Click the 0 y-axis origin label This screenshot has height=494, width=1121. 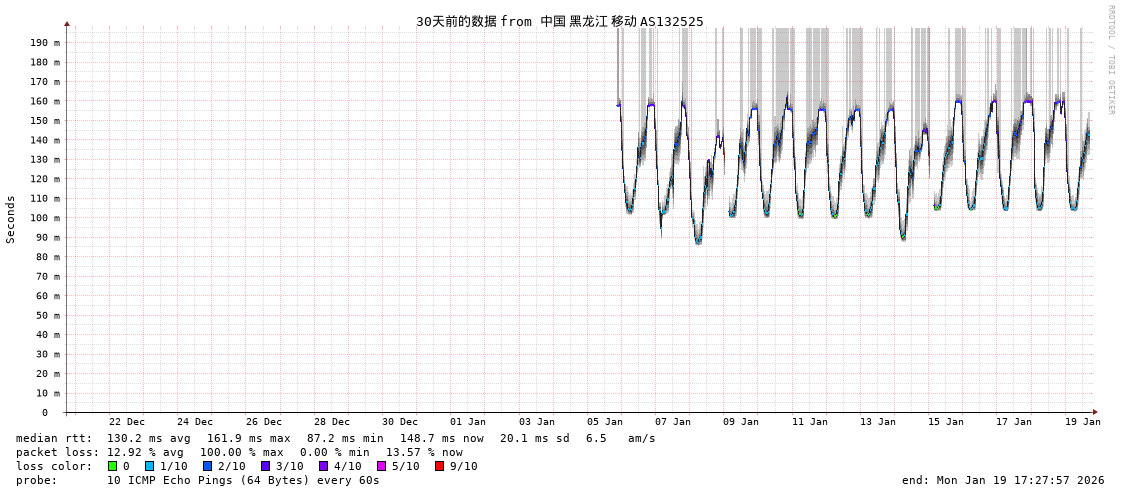click(44, 412)
